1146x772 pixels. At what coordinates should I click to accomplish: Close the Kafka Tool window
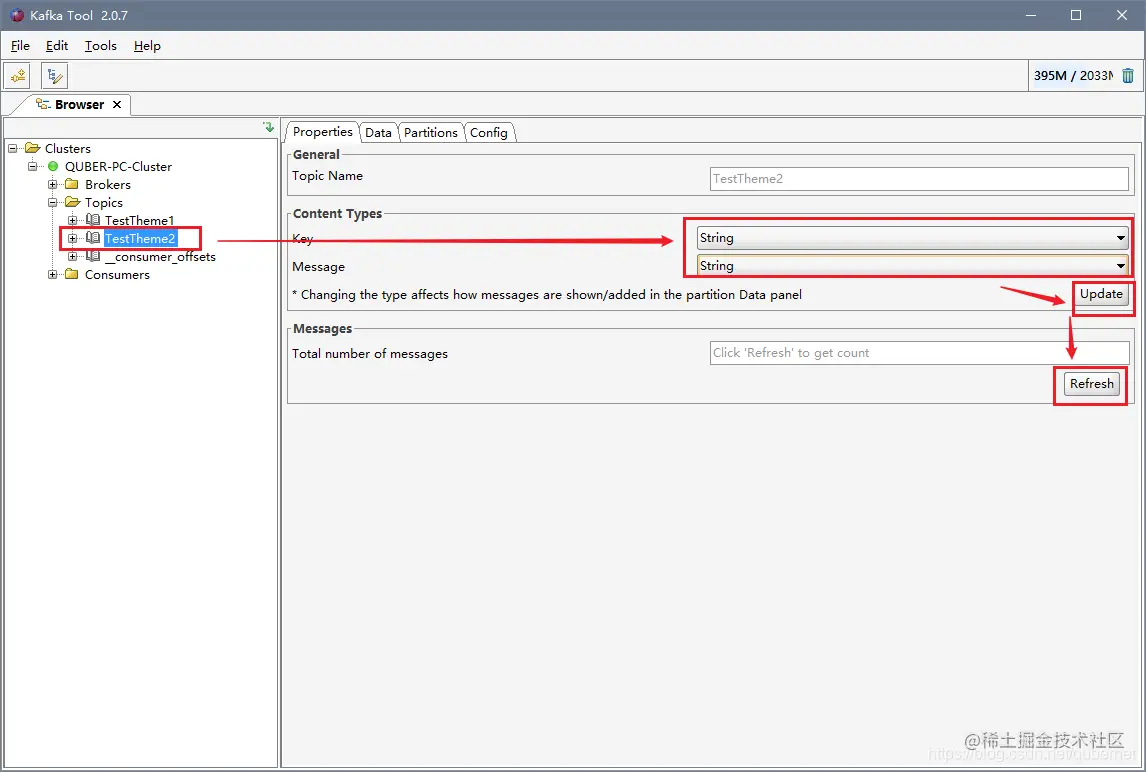click(x=1122, y=15)
